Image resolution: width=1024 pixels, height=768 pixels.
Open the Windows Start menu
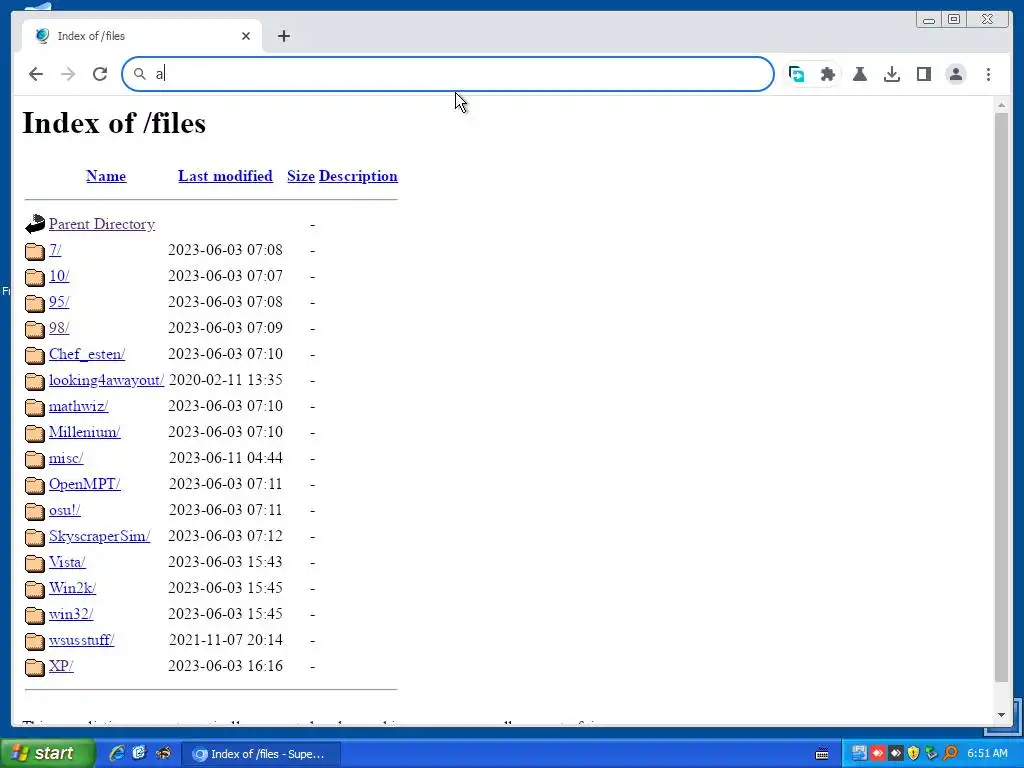(x=47, y=754)
